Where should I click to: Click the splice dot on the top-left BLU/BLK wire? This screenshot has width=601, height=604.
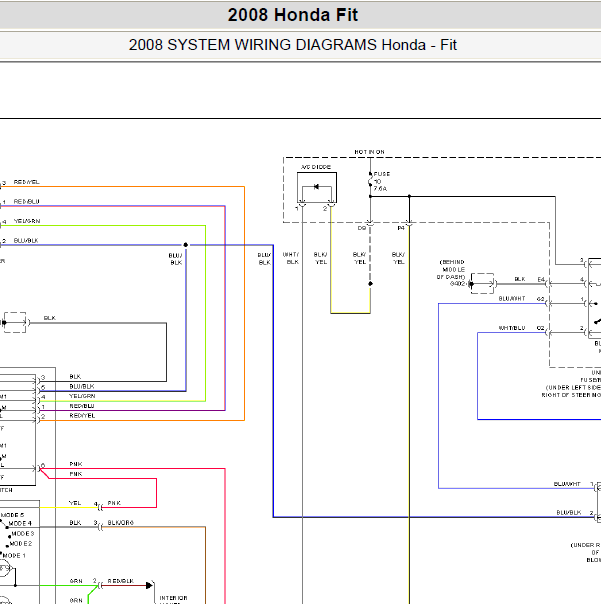click(186, 245)
